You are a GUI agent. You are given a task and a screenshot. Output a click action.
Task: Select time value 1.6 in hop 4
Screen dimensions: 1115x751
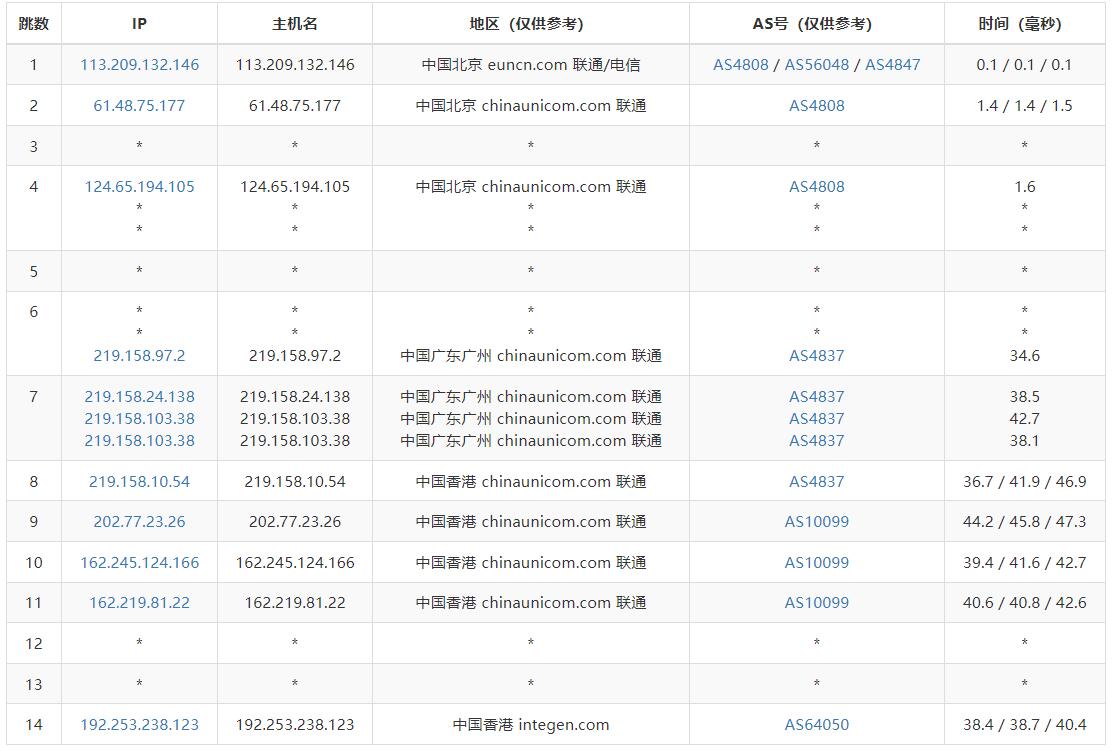[x=1025, y=187]
